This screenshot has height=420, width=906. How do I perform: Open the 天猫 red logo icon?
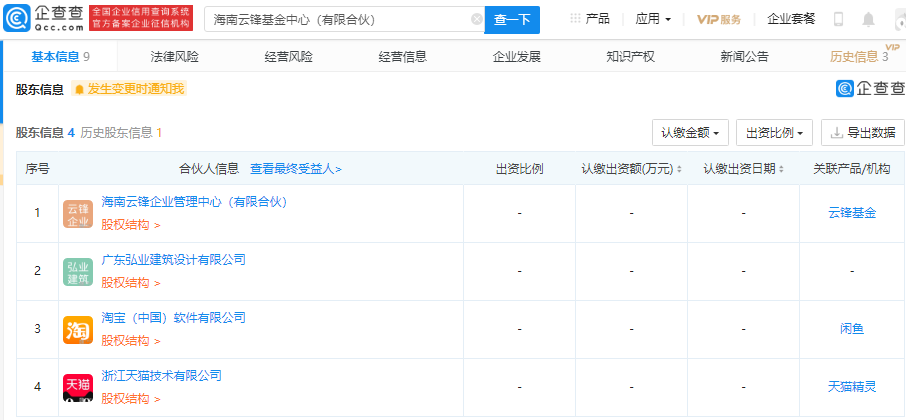pos(78,388)
